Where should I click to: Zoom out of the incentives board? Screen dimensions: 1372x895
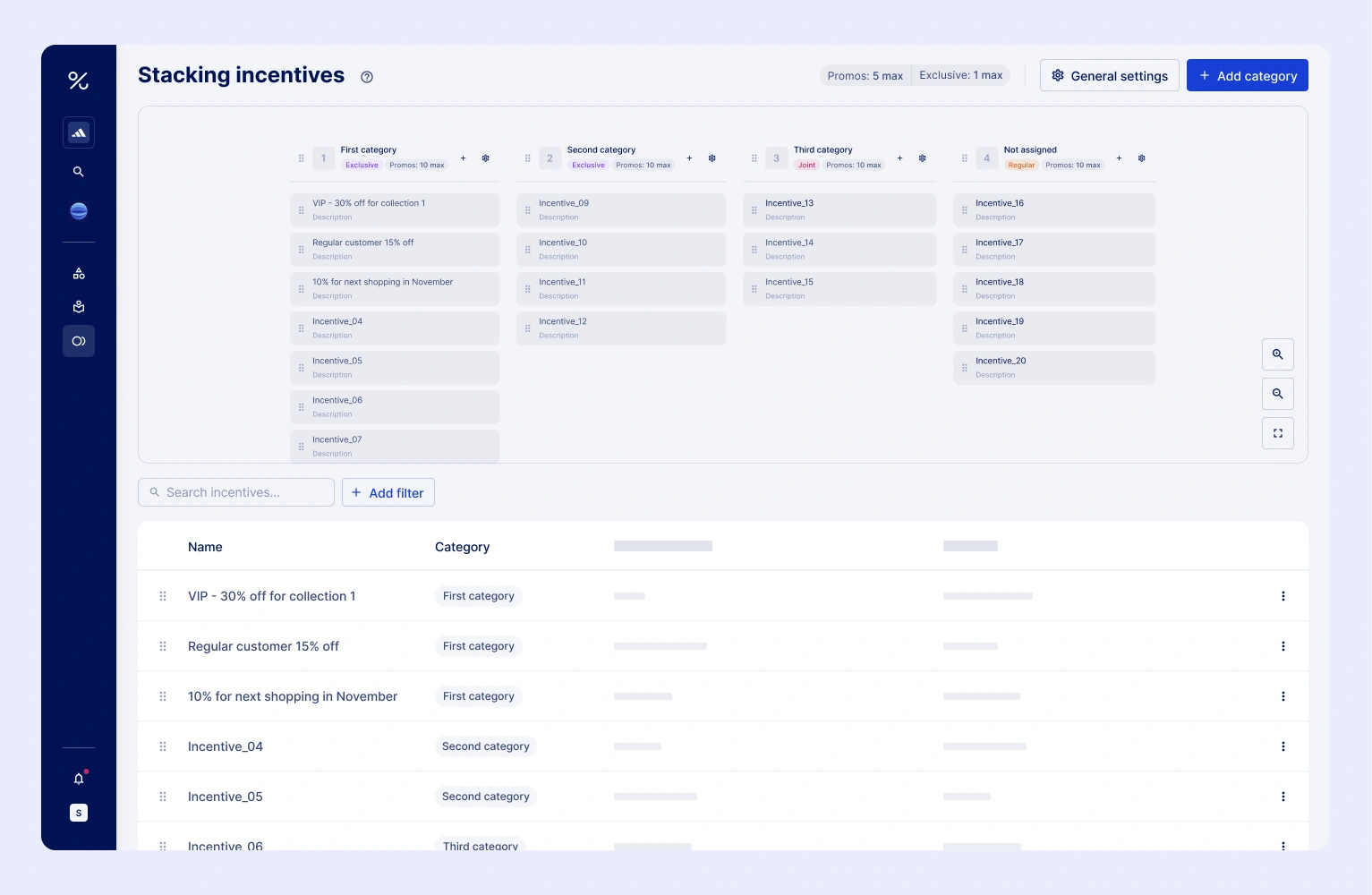coord(1278,394)
